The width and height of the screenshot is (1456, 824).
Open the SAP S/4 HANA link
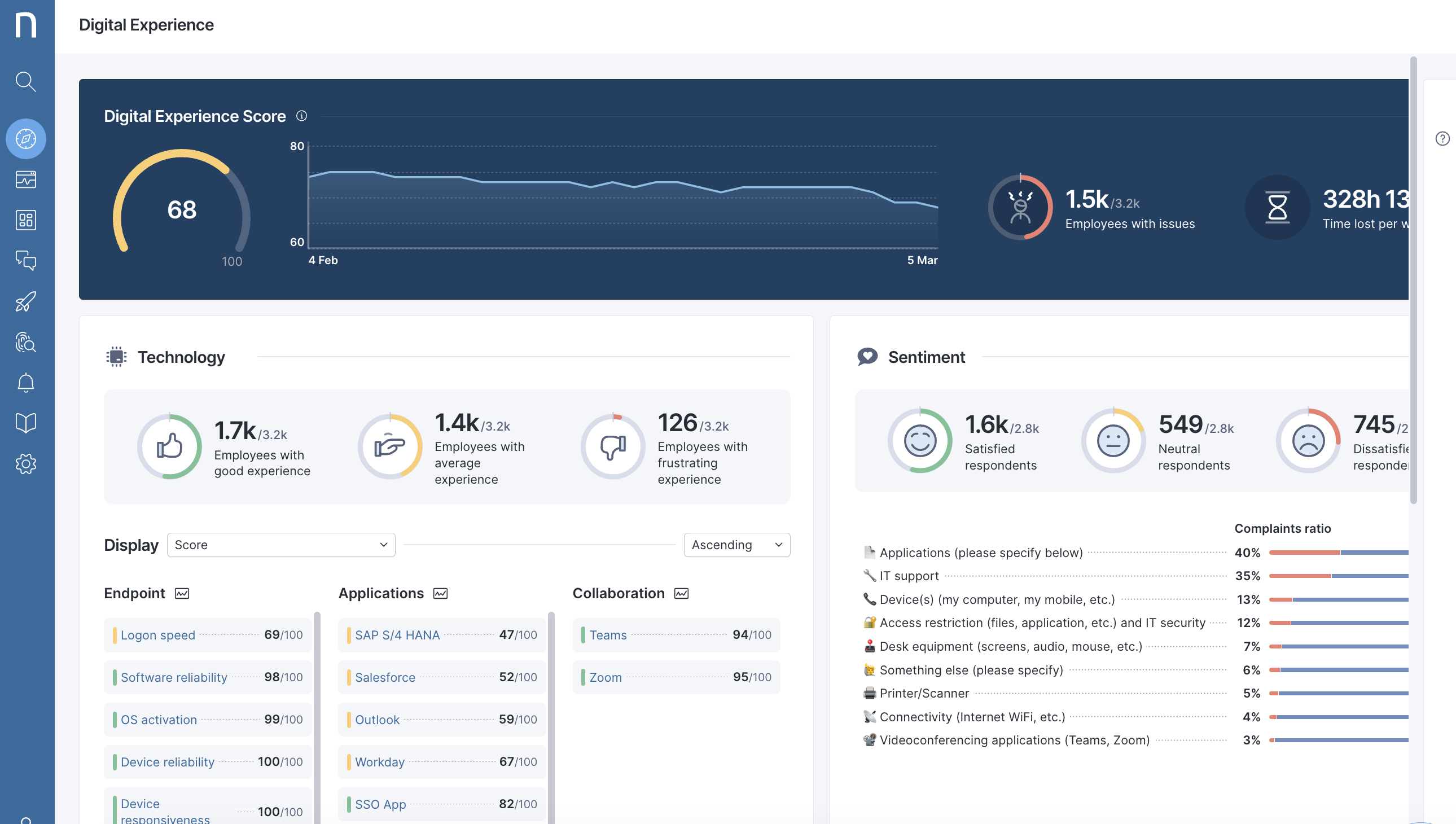(397, 635)
